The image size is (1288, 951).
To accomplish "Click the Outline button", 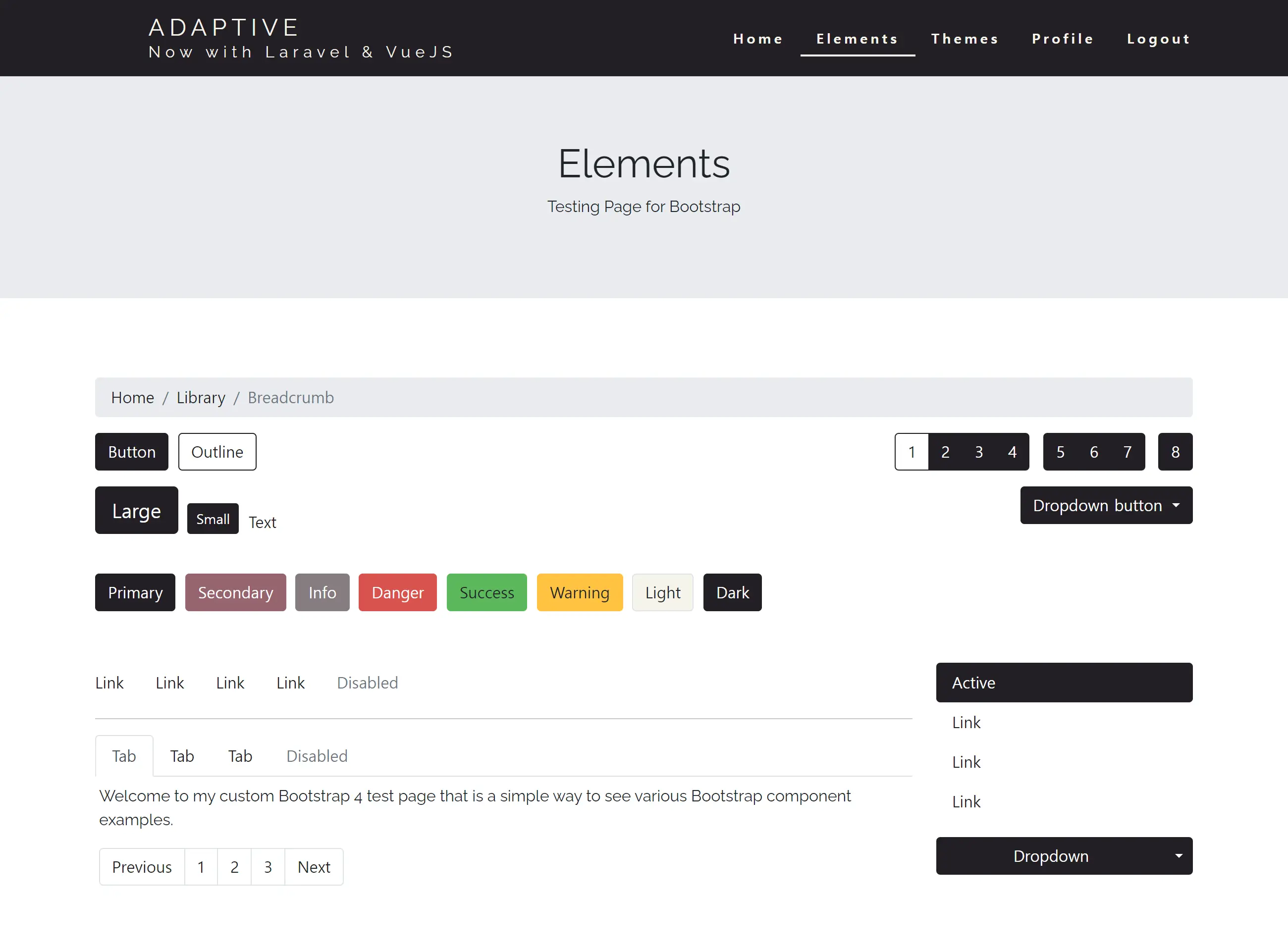I will click(217, 452).
